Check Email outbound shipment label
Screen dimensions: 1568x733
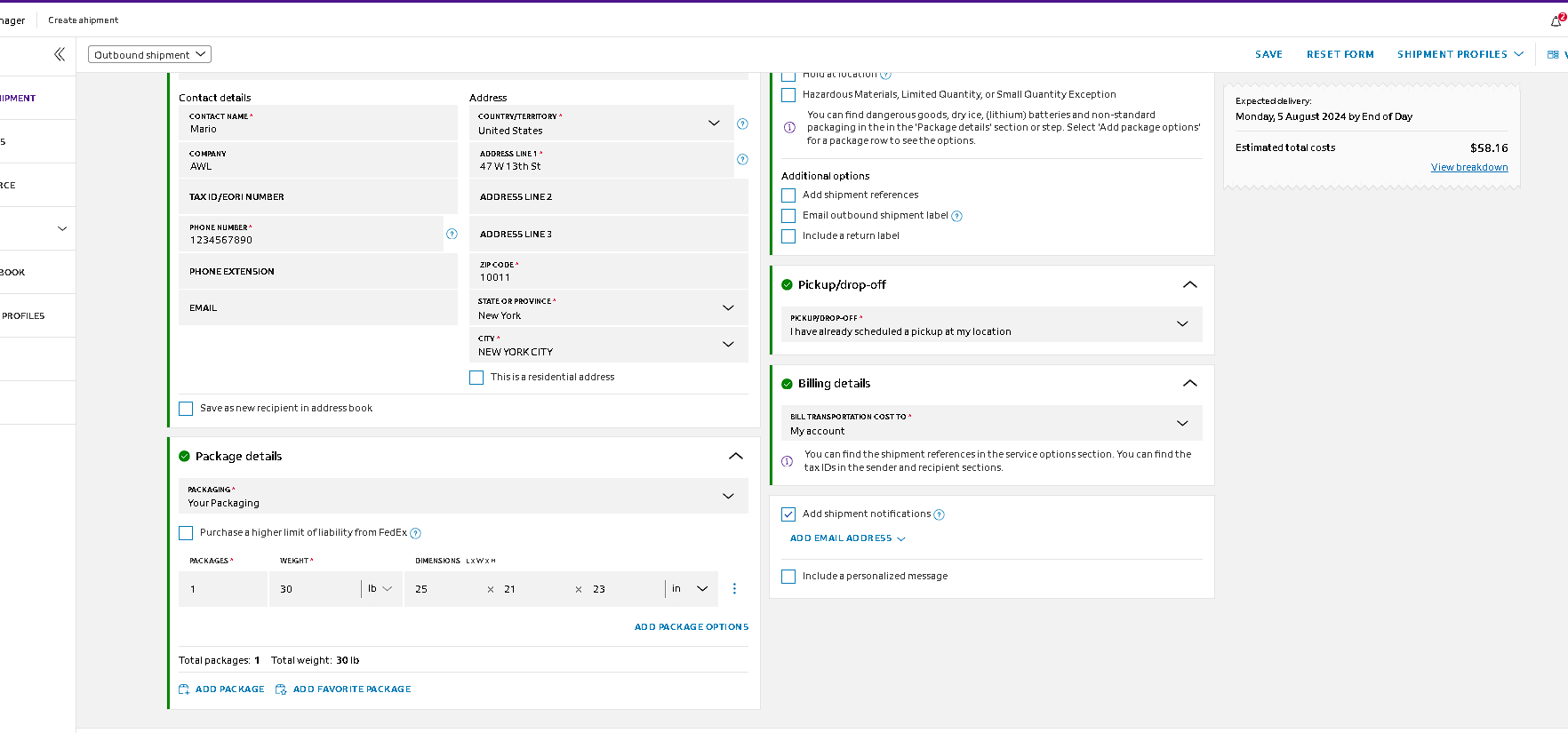pyautogui.click(x=788, y=216)
